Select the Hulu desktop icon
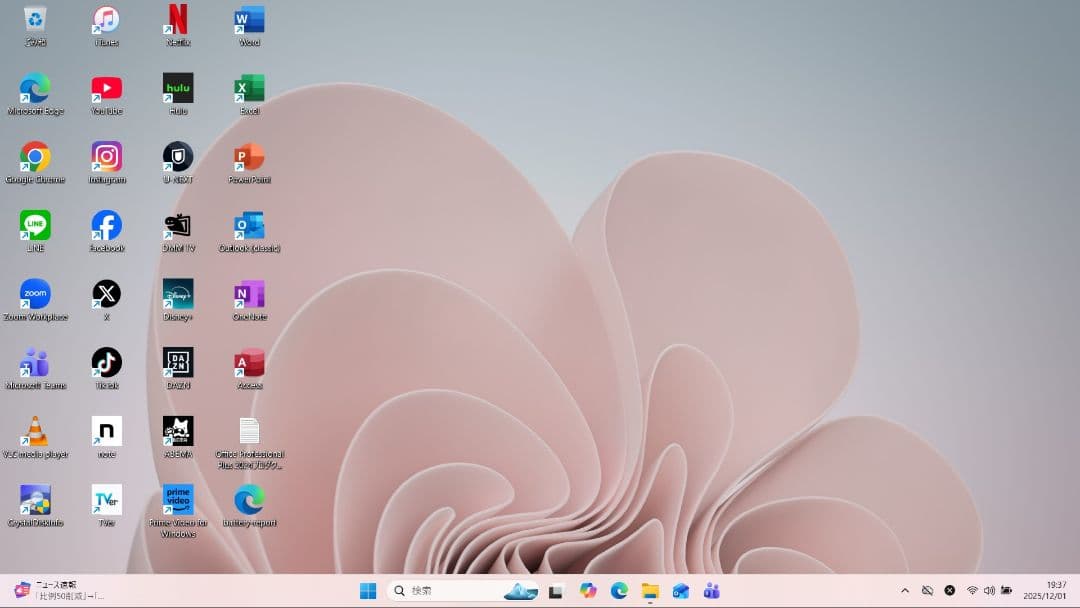This screenshot has width=1080, height=608. point(178,88)
